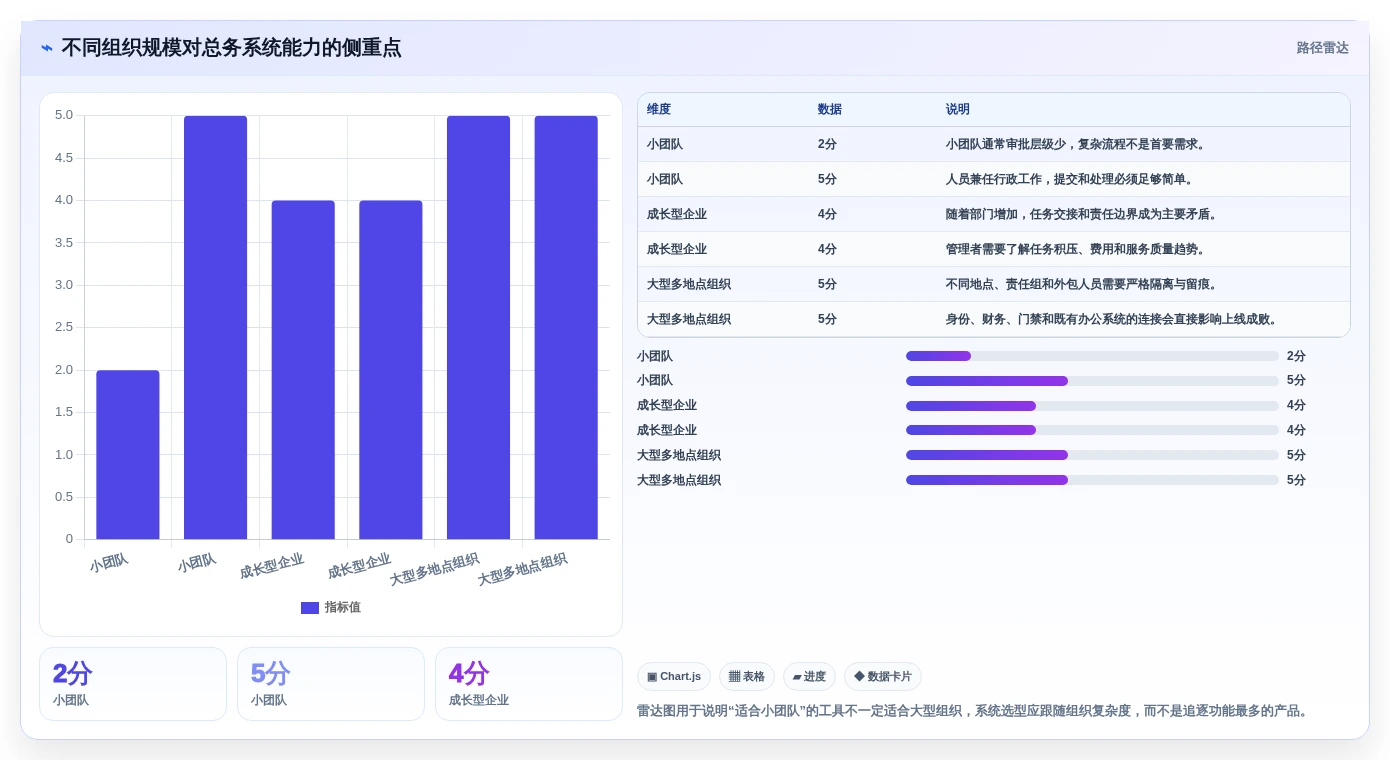Click the 数据 column header

point(830,109)
